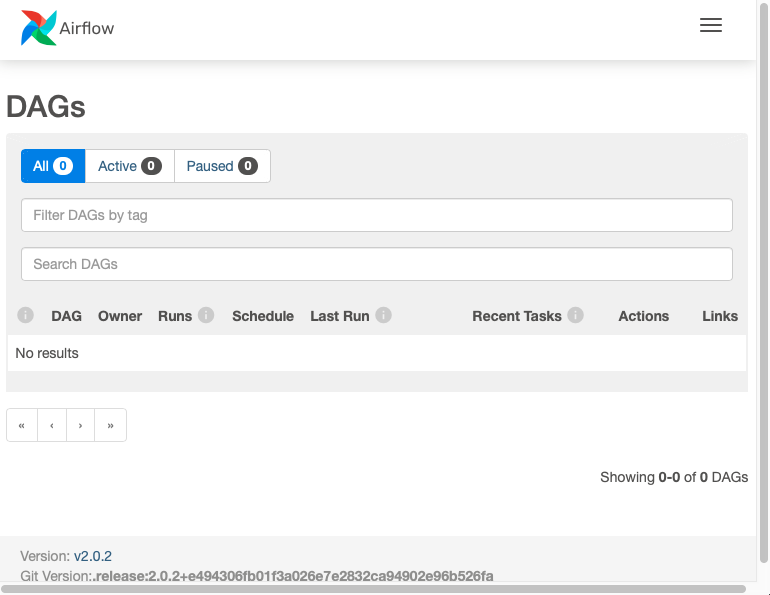Image resolution: width=770 pixels, height=595 pixels.
Task: Go to last page with » button
Action: 110,425
